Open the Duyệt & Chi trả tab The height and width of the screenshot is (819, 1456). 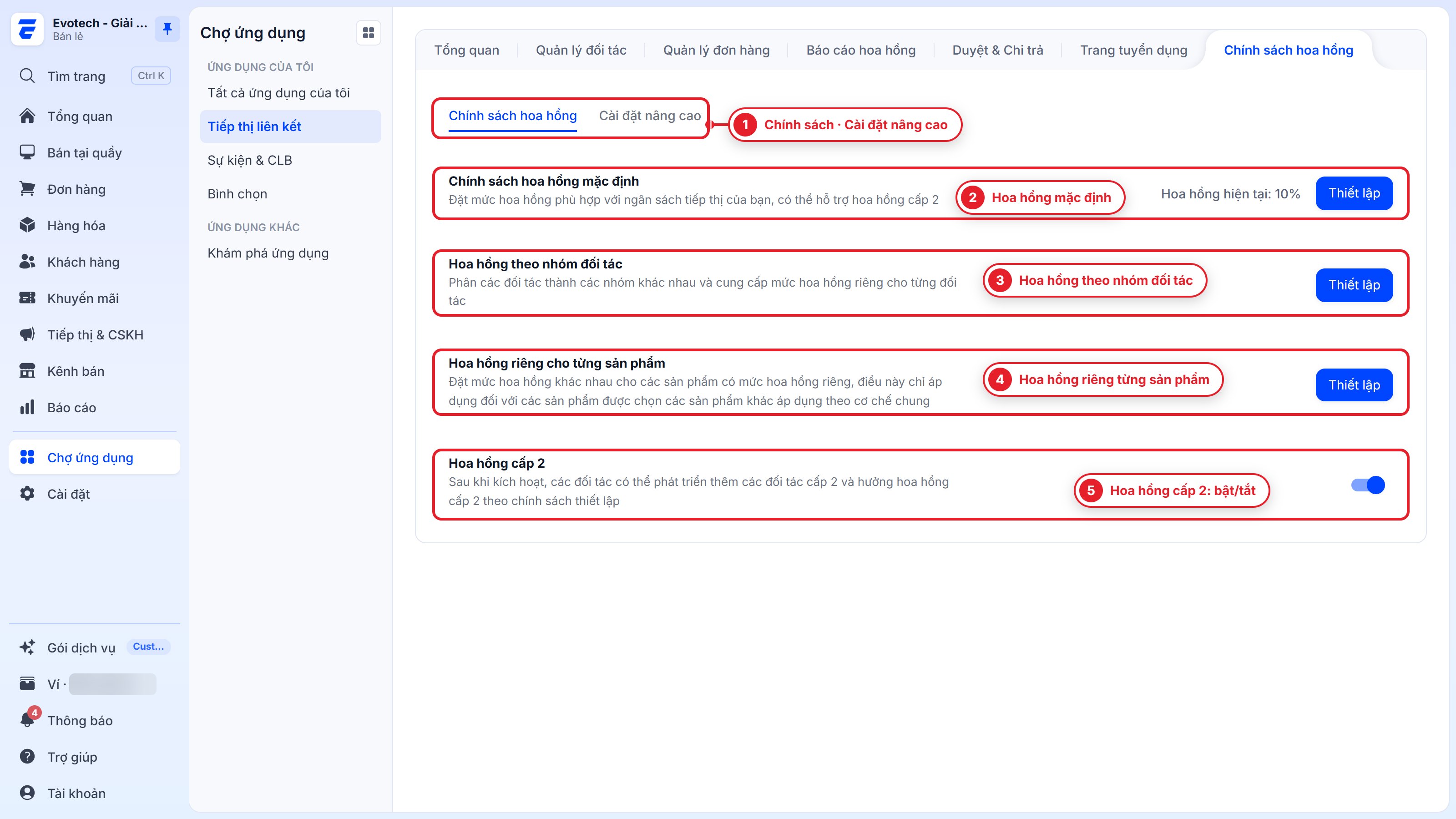point(998,51)
